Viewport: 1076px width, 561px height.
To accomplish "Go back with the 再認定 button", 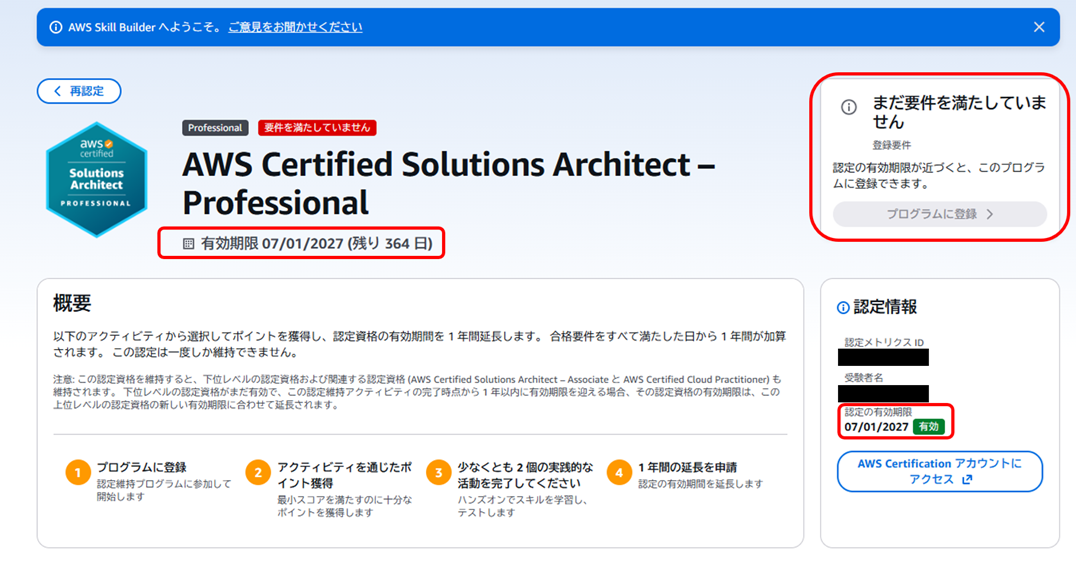I will click(x=79, y=91).
